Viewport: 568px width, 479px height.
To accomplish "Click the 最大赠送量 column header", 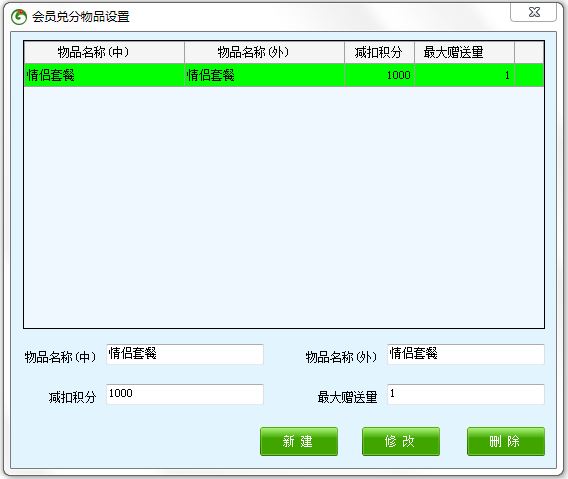I will pyautogui.click(x=464, y=52).
